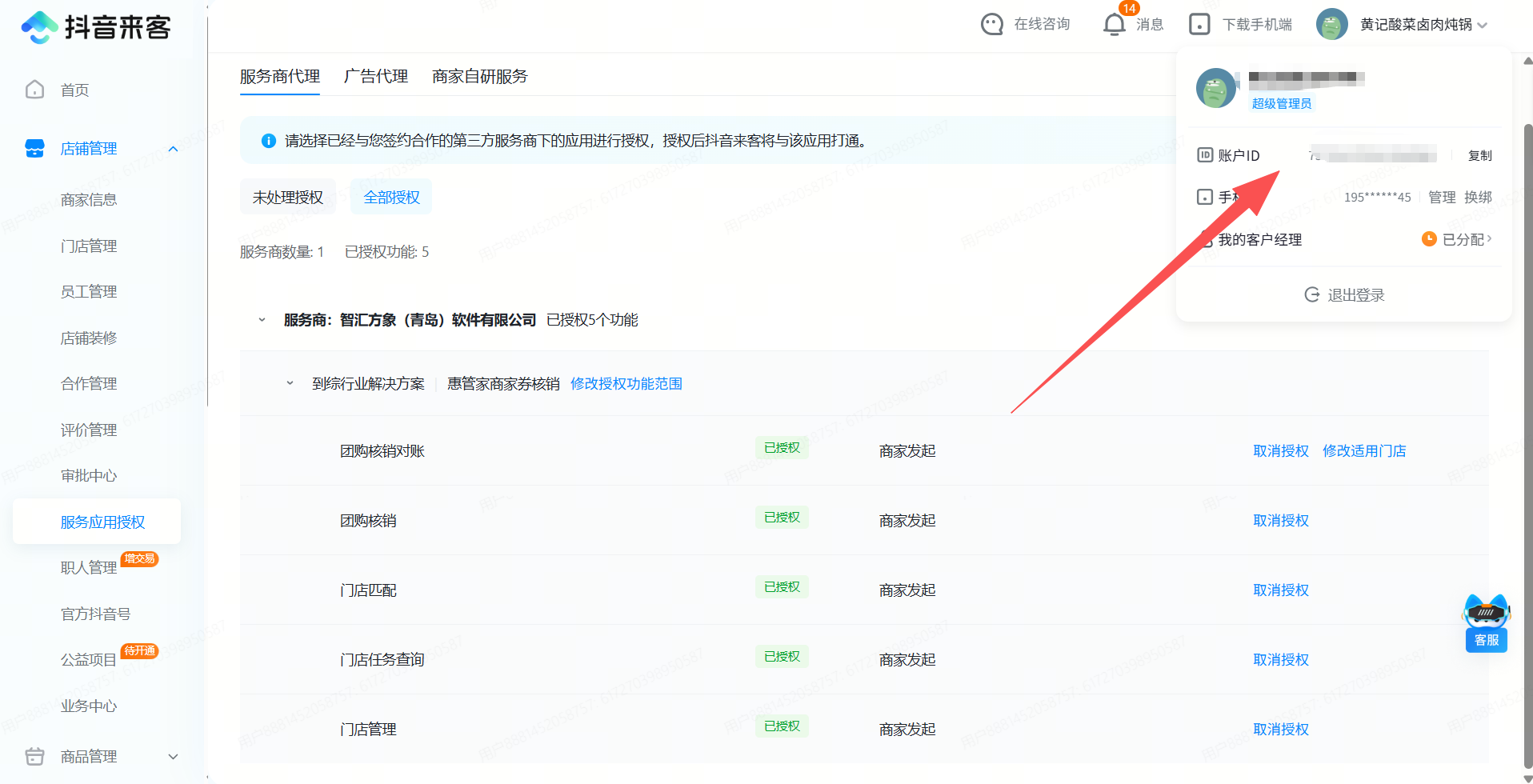This screenshot has width=1533, height=784.
Task: Click the notification bell icon
Action: coord(1114,25)
